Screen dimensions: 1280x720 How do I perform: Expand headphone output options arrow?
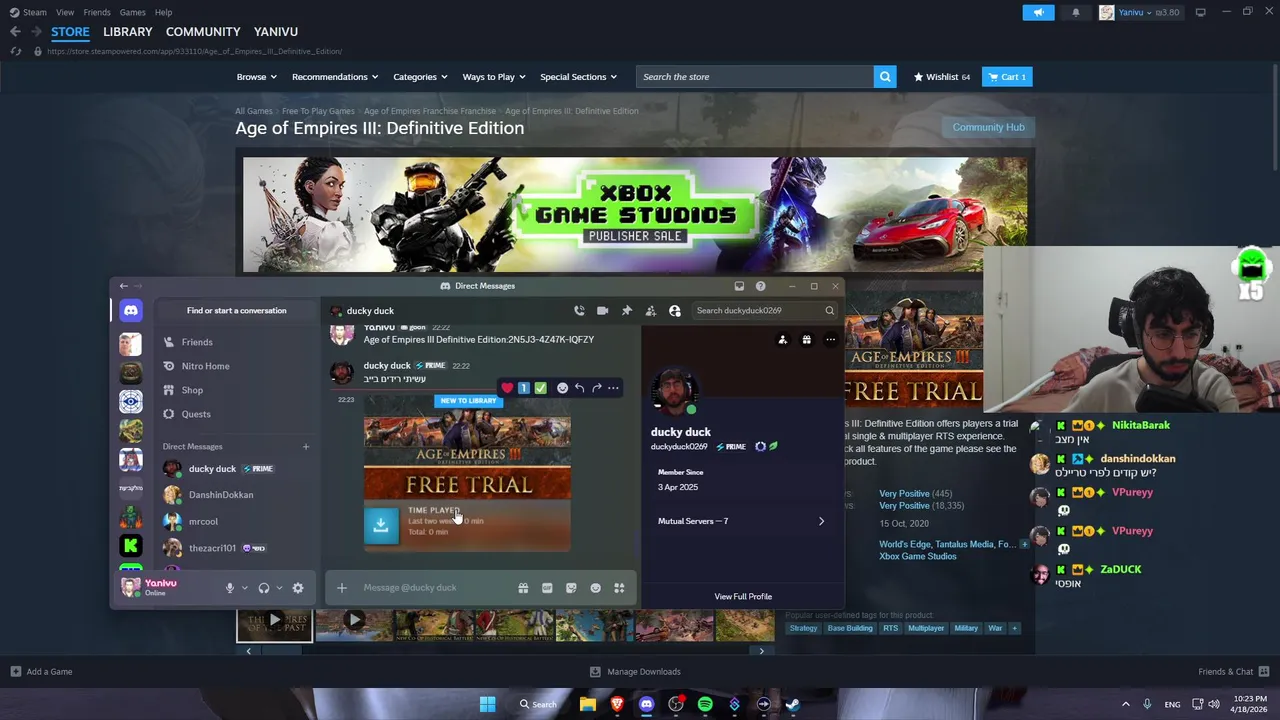point(279,588)
